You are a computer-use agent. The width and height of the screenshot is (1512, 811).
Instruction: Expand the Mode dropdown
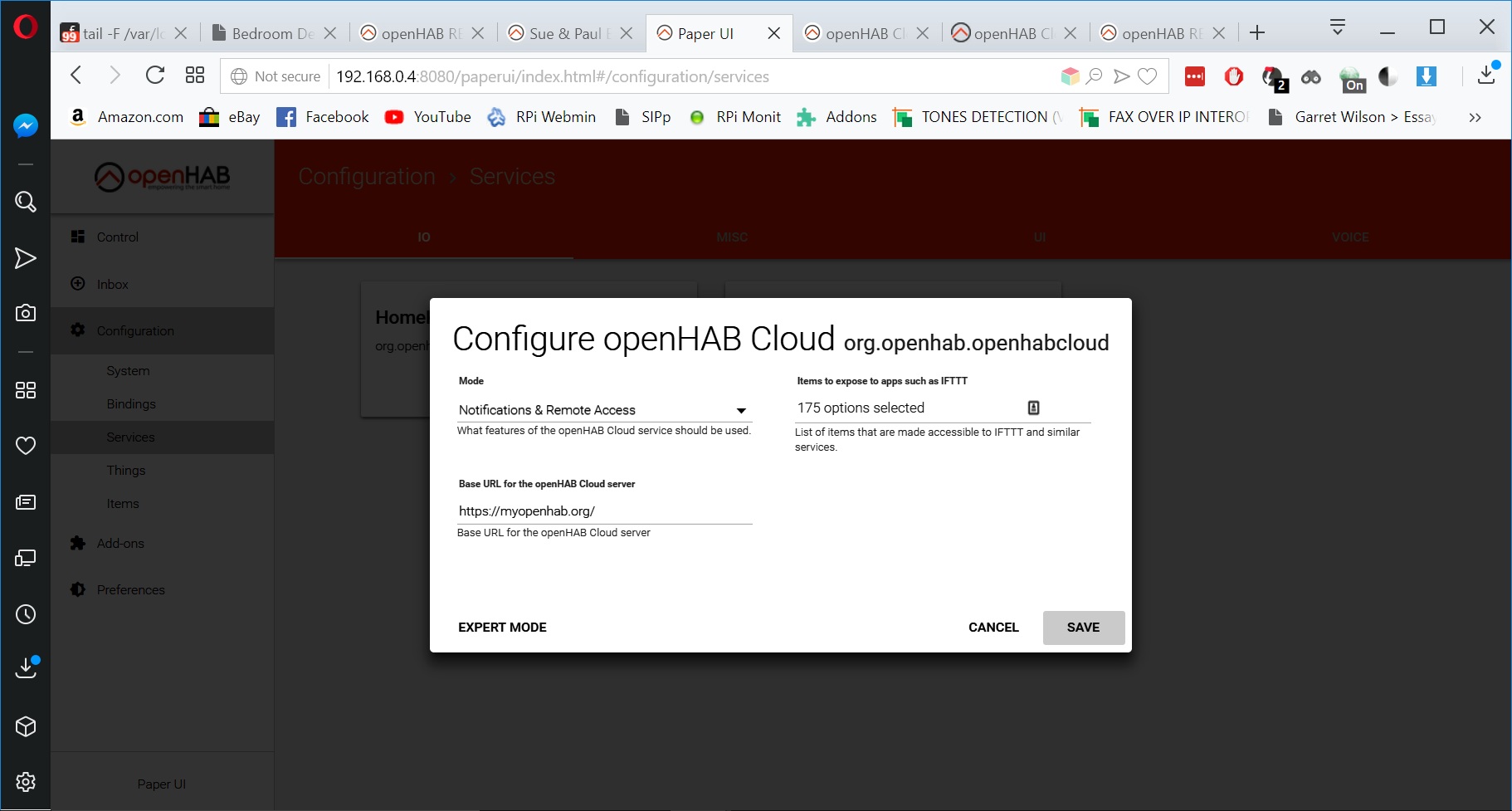point(603,410)
